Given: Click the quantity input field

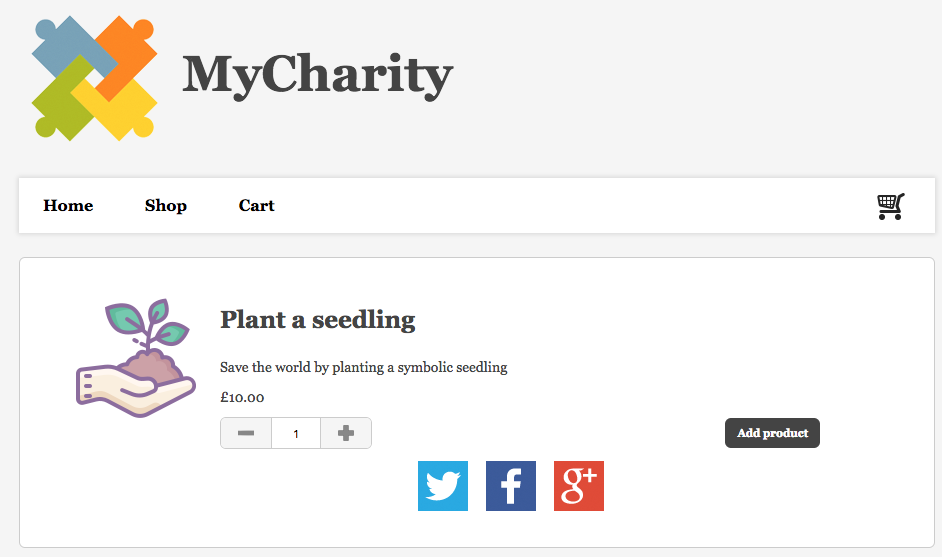Looking at the screenshot, I should pos(296,433).
